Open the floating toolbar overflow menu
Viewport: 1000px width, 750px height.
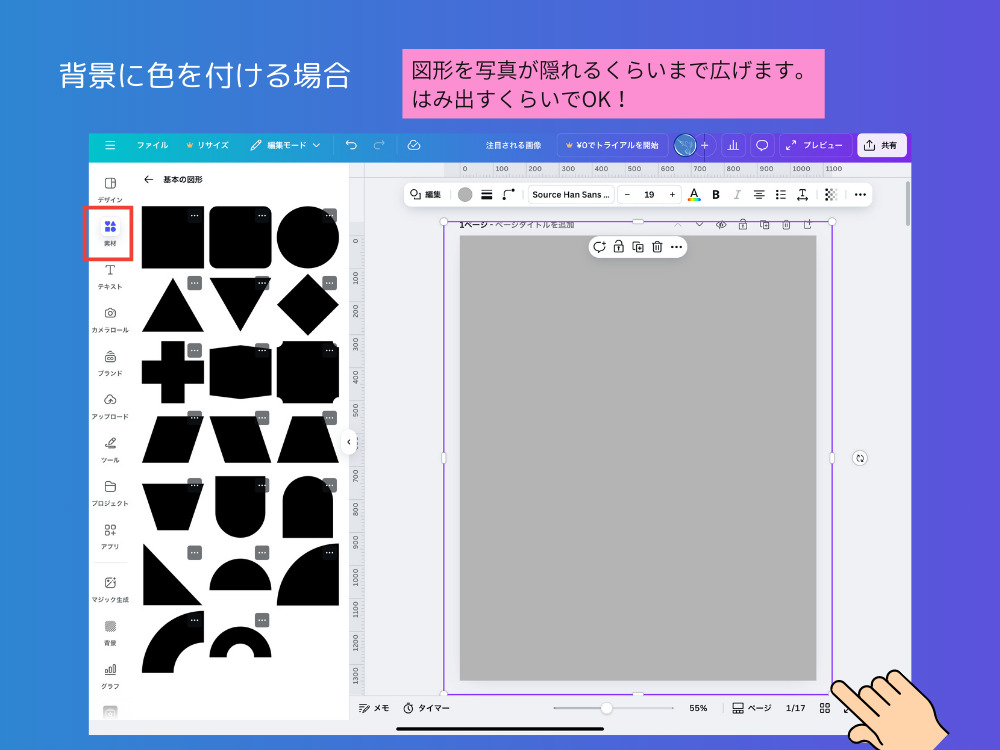point(676,247)
